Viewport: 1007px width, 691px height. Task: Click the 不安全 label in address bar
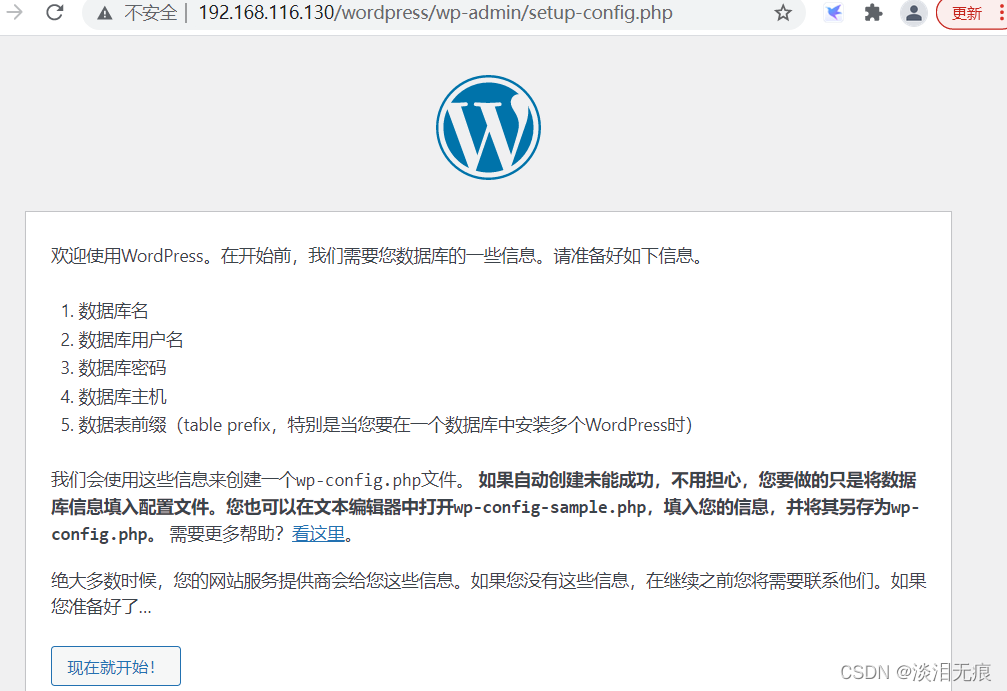pyautogui.click(x=150, y=13)
